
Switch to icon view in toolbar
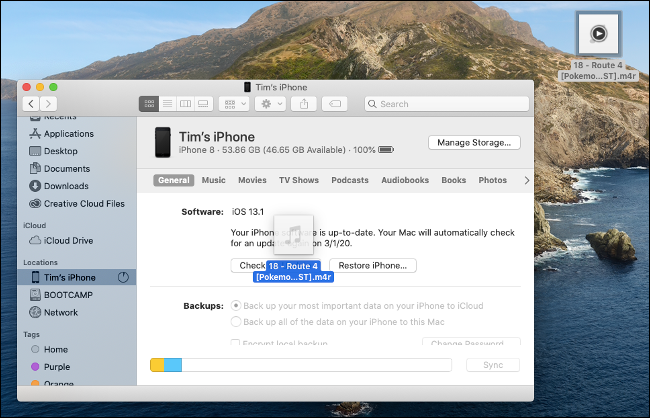tap(149, 103)
